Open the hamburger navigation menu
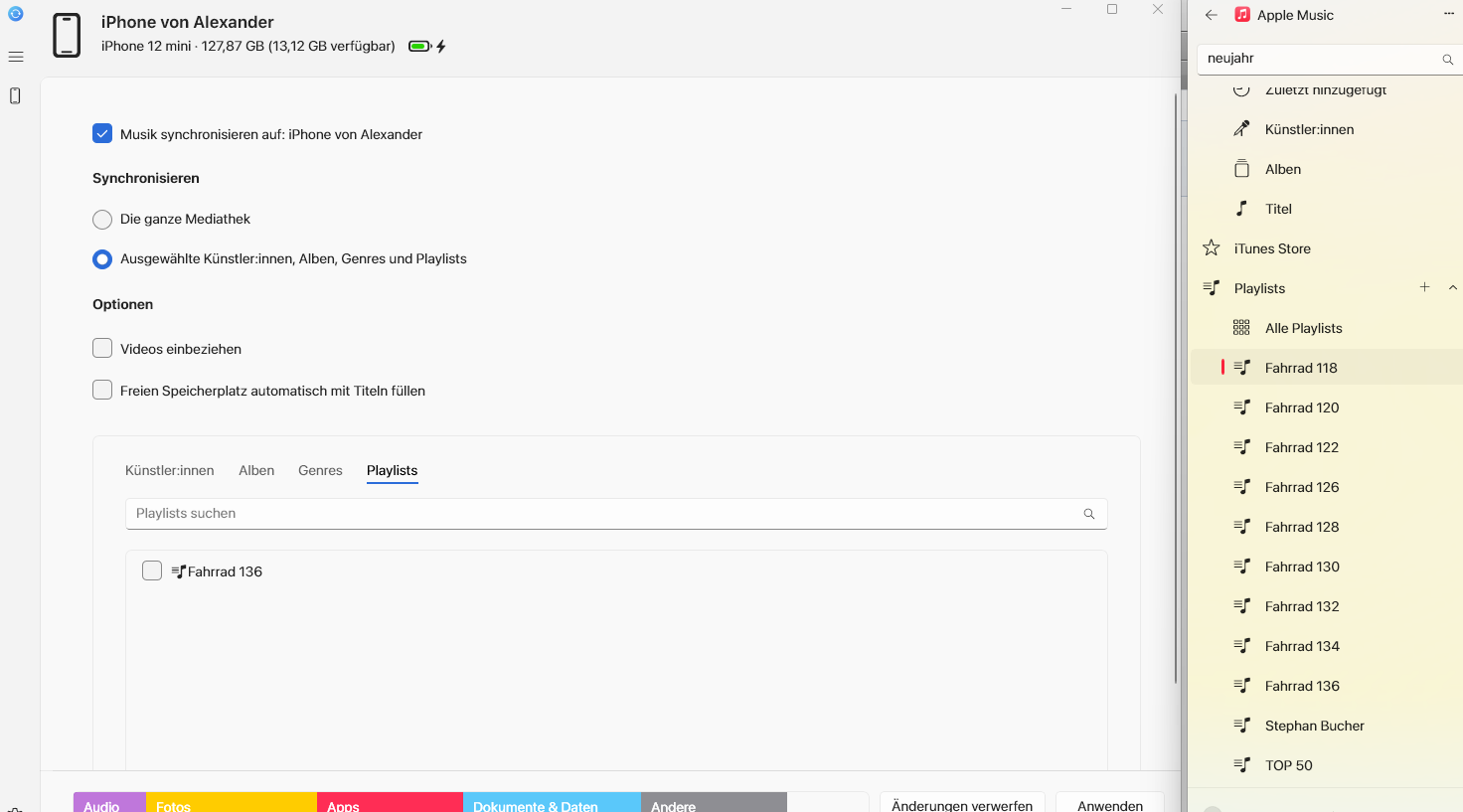The image size is (1463, 812). click(x=16, y=57)
